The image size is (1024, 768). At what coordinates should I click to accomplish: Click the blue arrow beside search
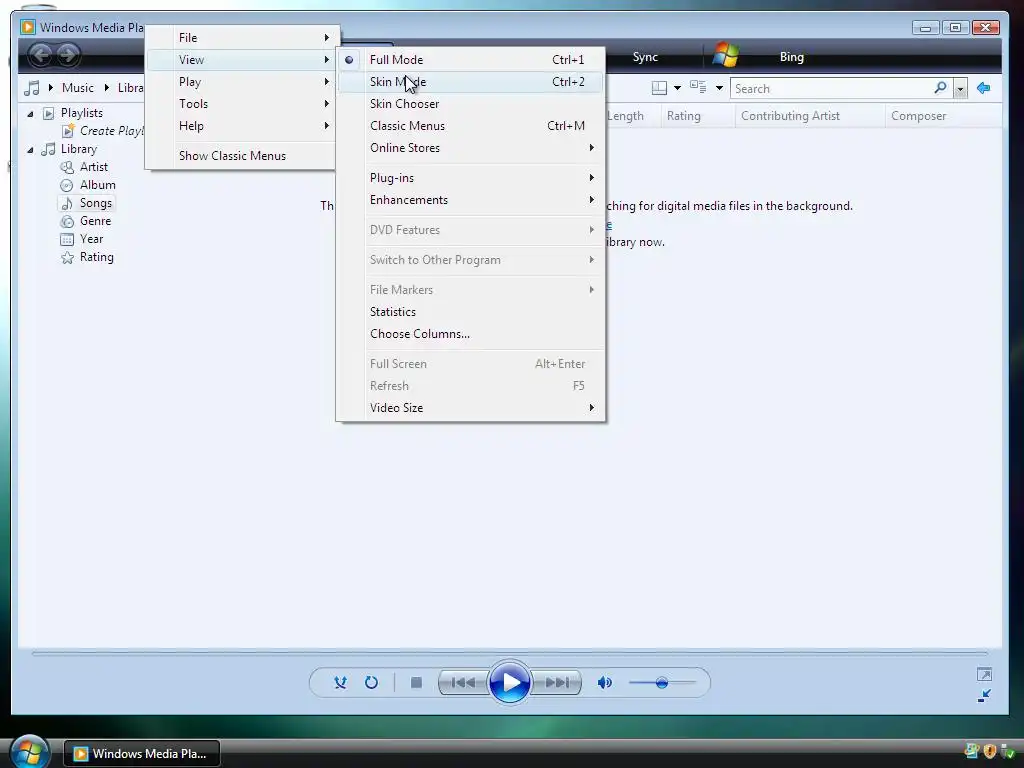[984, 88]
